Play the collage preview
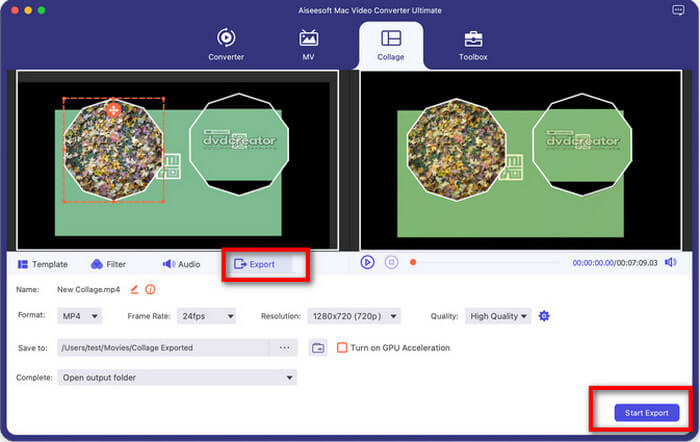The width and height of the screenshot is (700, 442). click(367, 262)
